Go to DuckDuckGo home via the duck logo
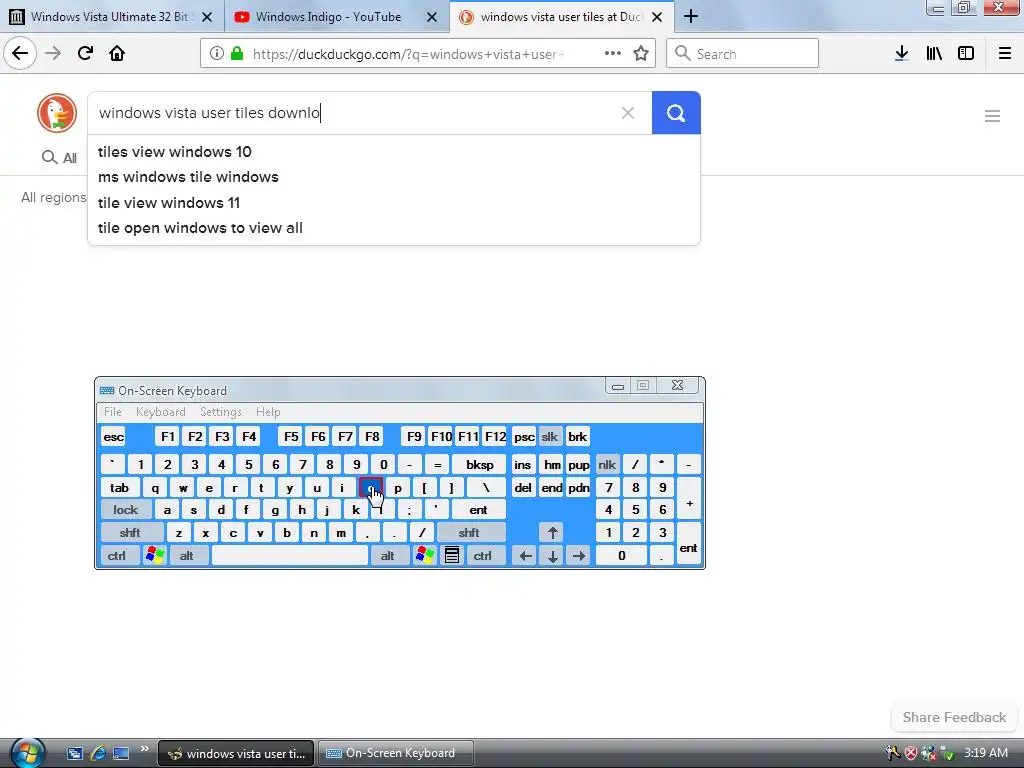This screenshot has width=1024, height=768. coord(57,113)
